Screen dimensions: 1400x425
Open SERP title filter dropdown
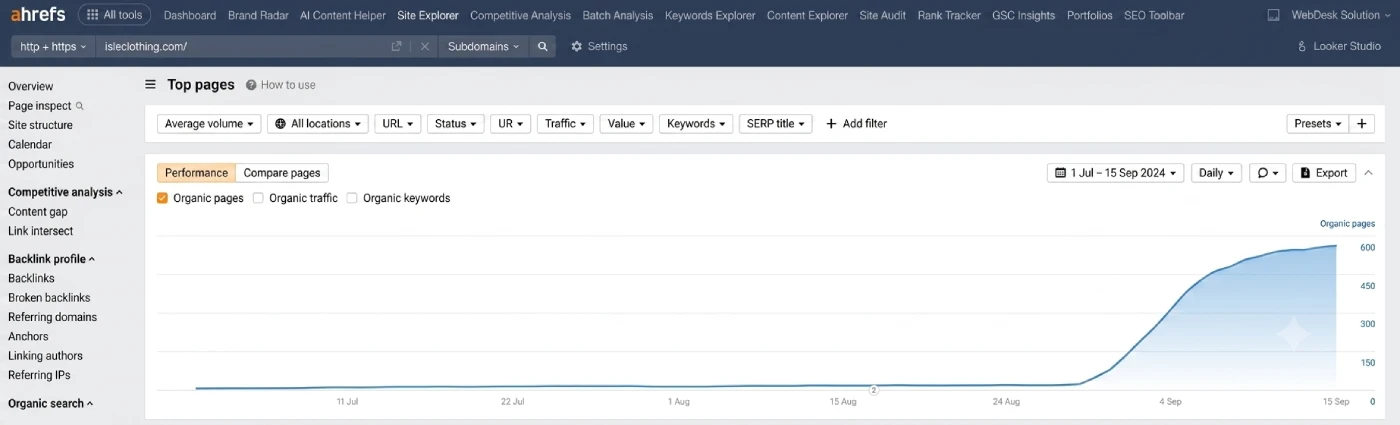776,123
